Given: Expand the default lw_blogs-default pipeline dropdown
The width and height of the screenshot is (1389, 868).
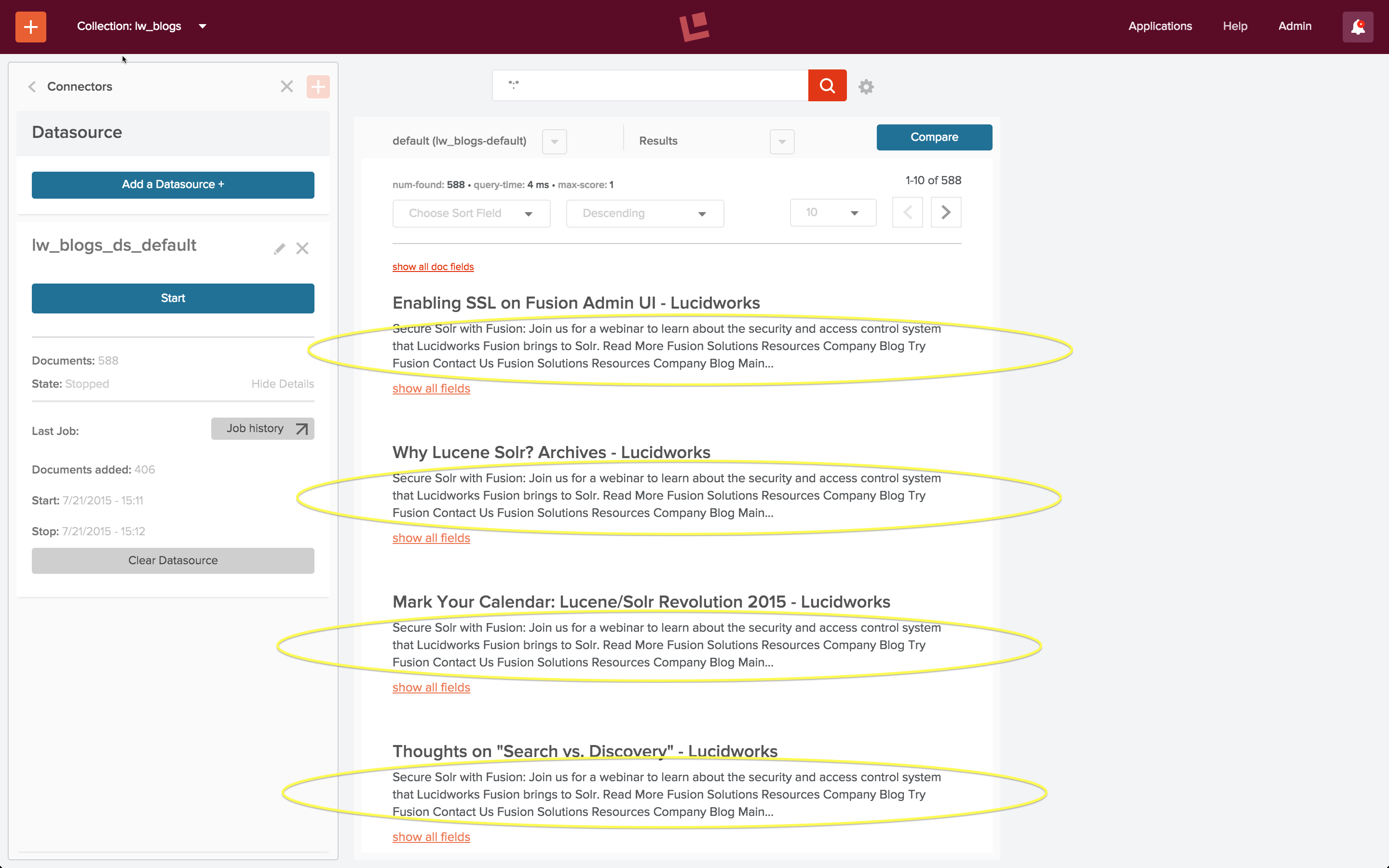Looking at the screenshot, I should tap(553, 140).
